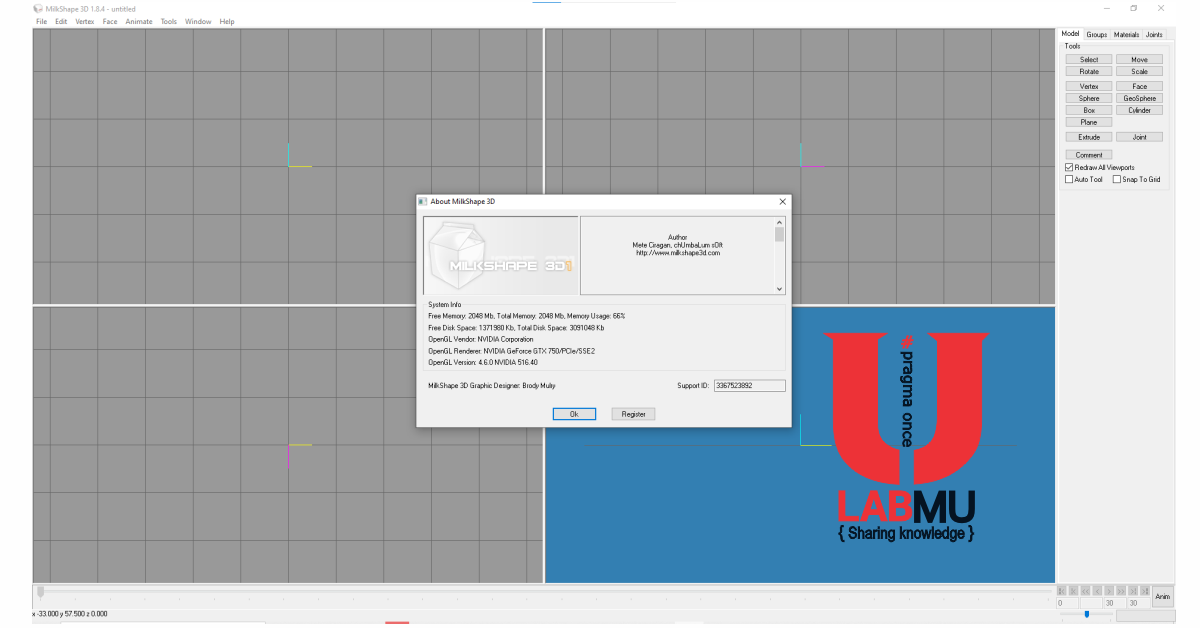1200x628 pixels.
Task: Step forward one frame arrow
Action: click(1109, 591)
